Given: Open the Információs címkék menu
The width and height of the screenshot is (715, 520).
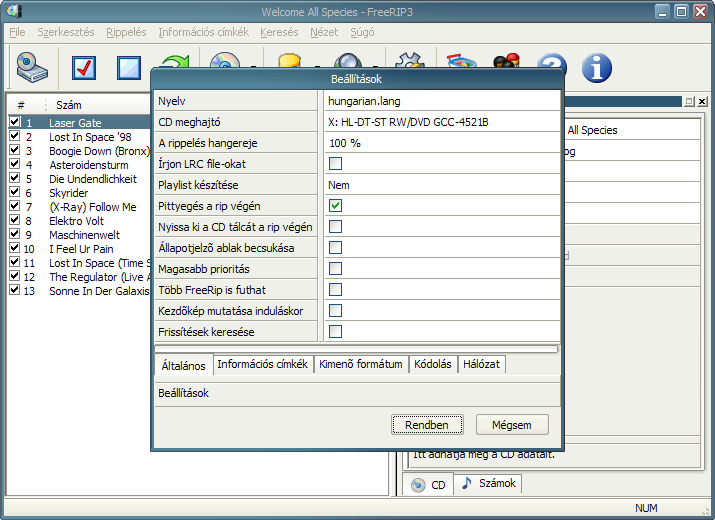Looking at the screenshot, I should point(203,32).
